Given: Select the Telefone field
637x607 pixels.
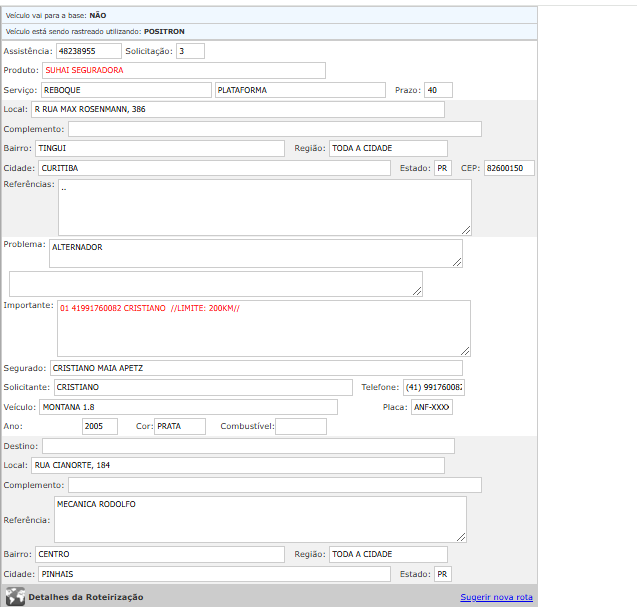Looking at the screenshot, I should click(x=433, y=387).
